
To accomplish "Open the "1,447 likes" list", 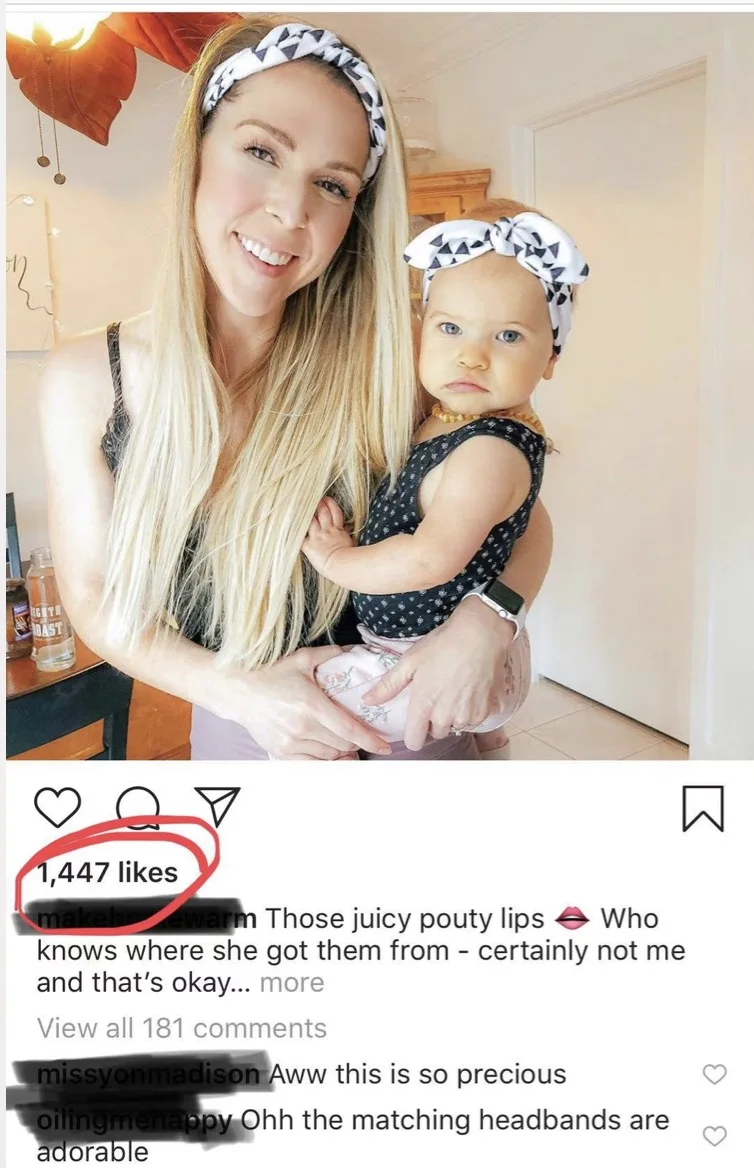I will click(x=108, y=872).
